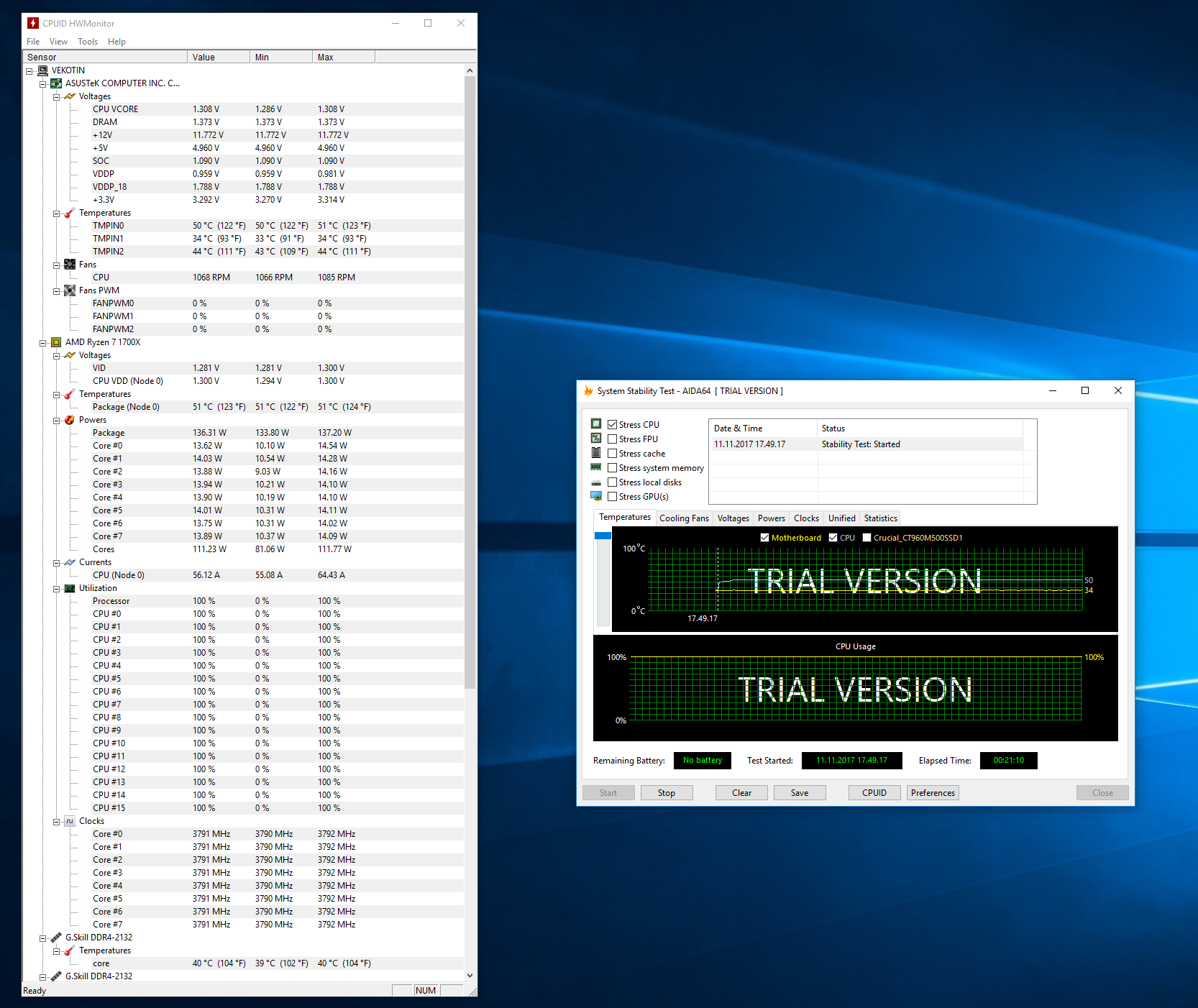Uncheck the Stress CPU checkbox

pos(613,425)
